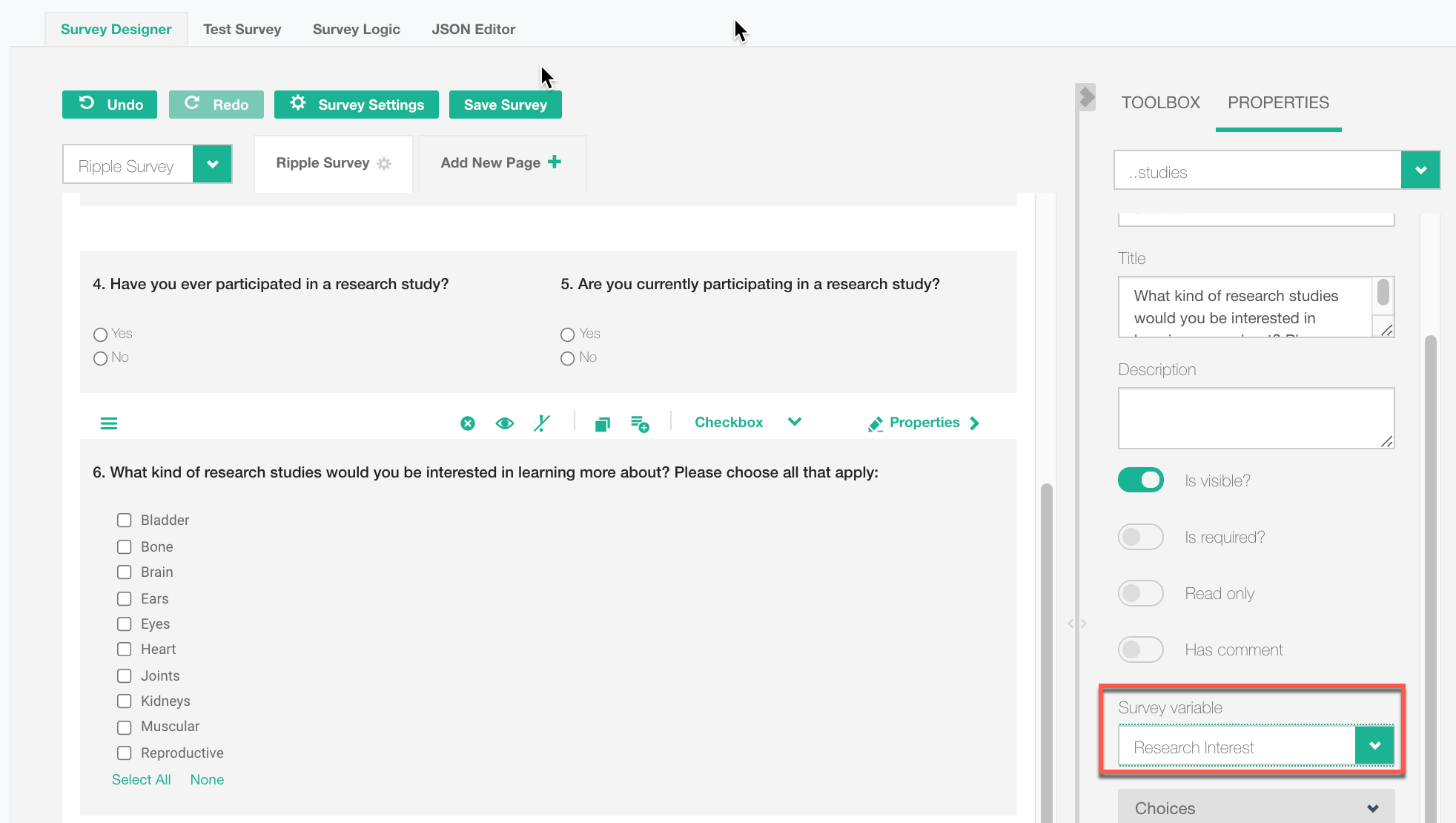Click the properties panel vertical scrollbar
1456x823 pixels.
[1430, 578]
